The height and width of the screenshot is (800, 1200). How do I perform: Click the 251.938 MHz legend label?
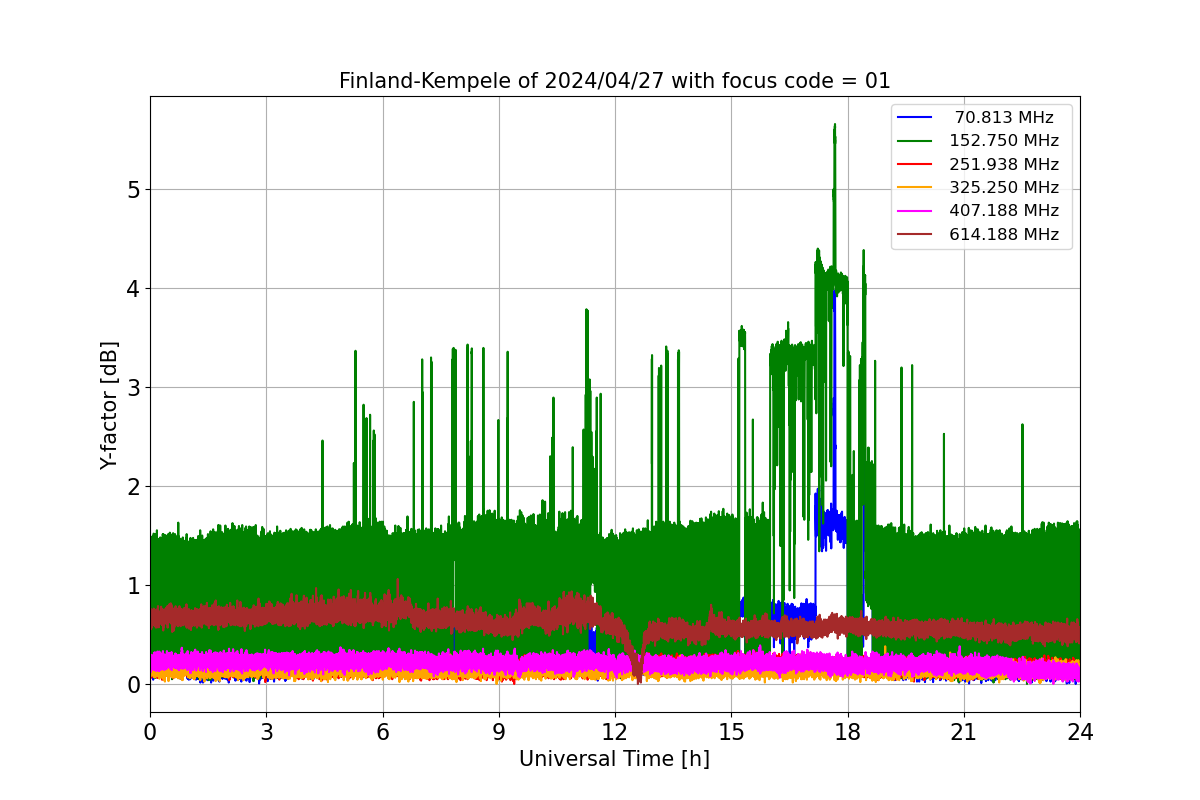pos(1004,164)
